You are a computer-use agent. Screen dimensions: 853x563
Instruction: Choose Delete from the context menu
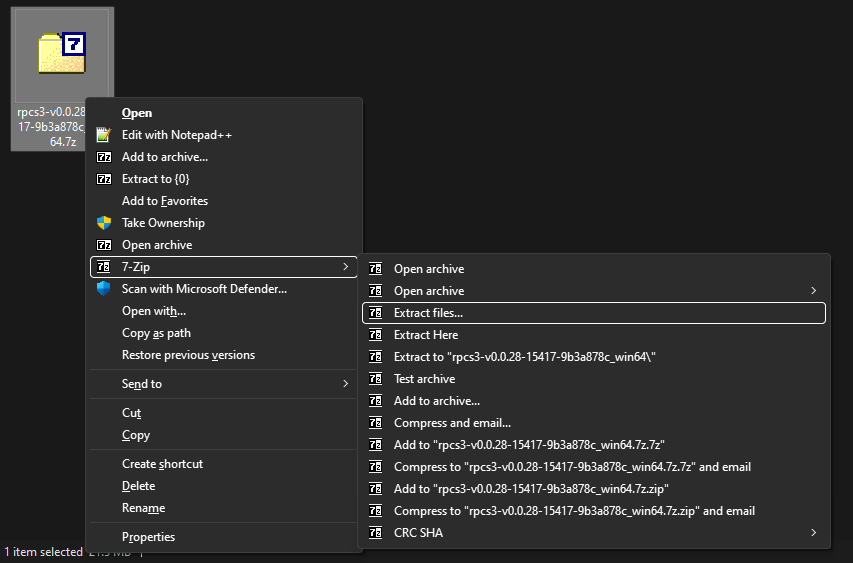[224, 486]
